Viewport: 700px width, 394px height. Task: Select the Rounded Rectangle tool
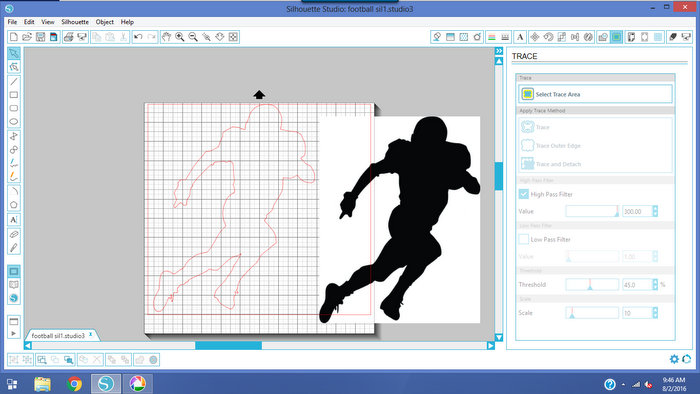point(14,108)
